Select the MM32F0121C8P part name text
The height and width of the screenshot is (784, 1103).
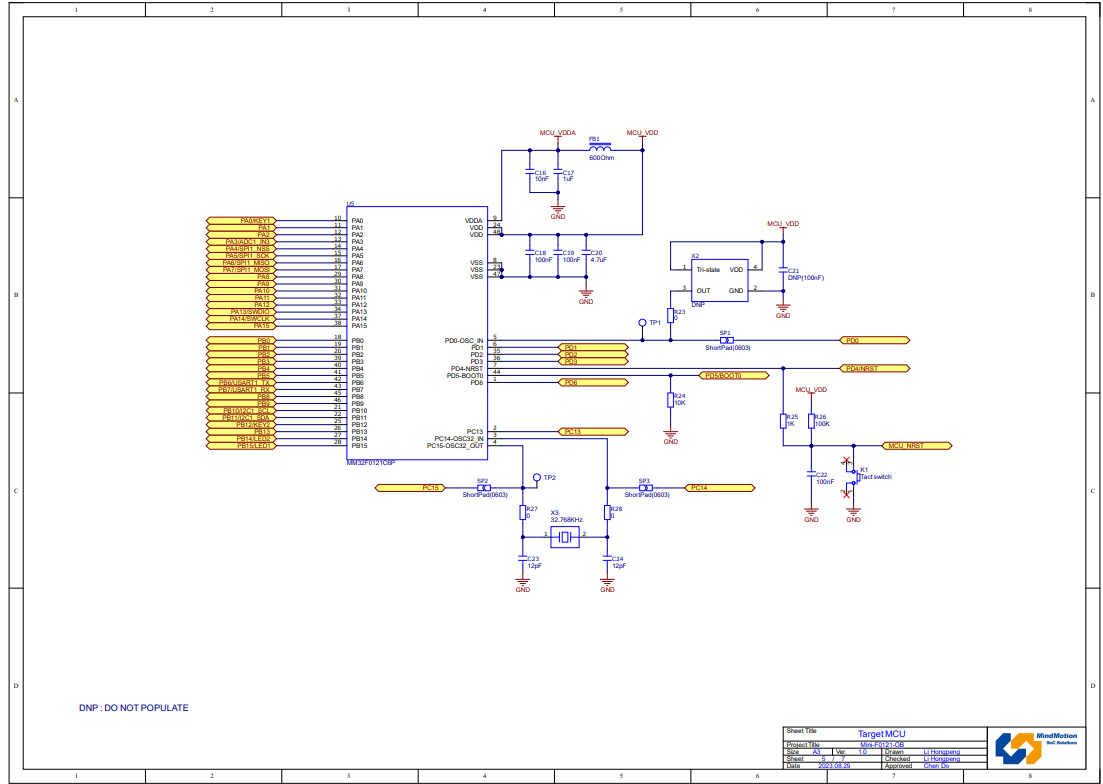tap(371, 463)
